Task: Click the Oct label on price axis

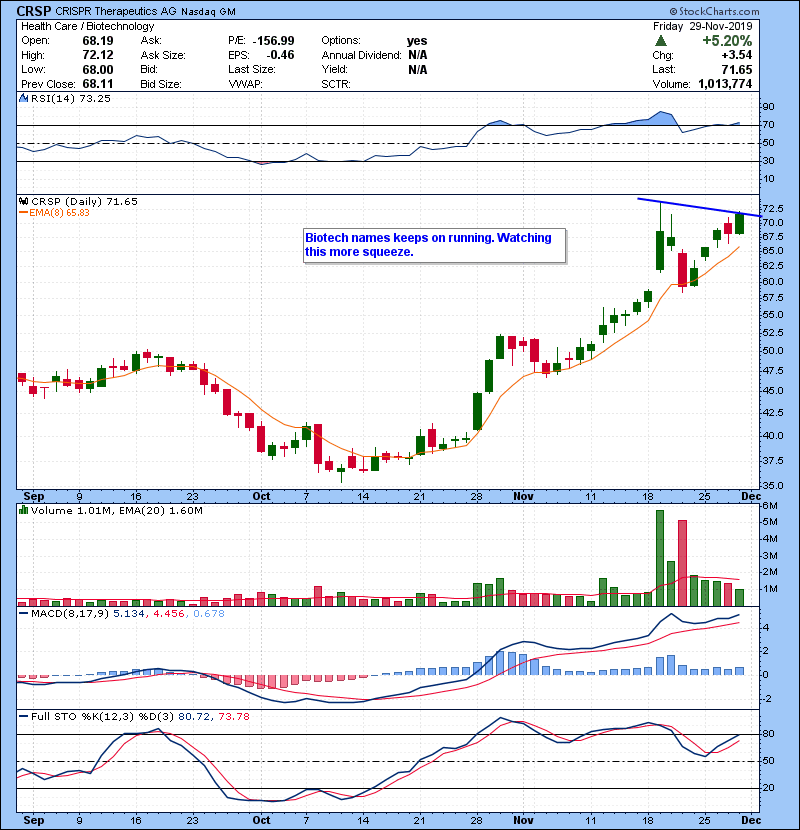Action: click(x=262, y=497)
